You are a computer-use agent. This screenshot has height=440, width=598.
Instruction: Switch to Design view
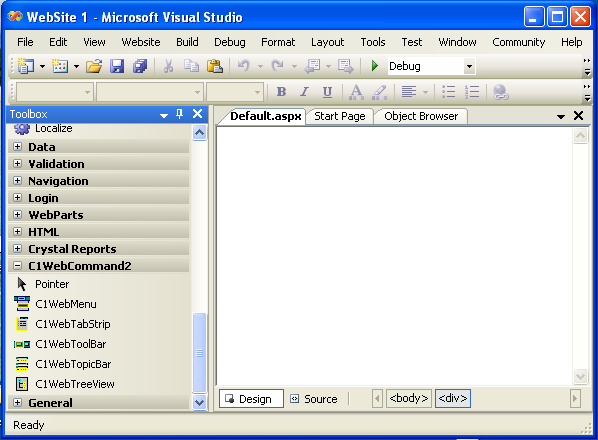point(251,399)
